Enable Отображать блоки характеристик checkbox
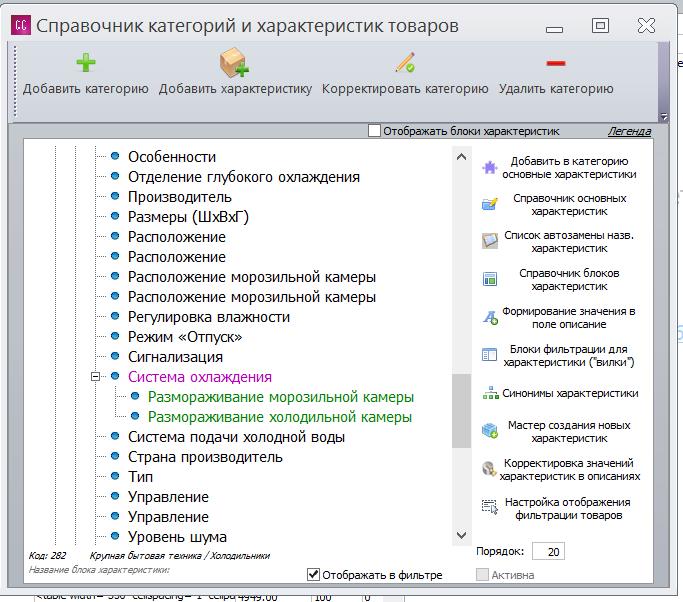The image size is (683, 602). 374,131
